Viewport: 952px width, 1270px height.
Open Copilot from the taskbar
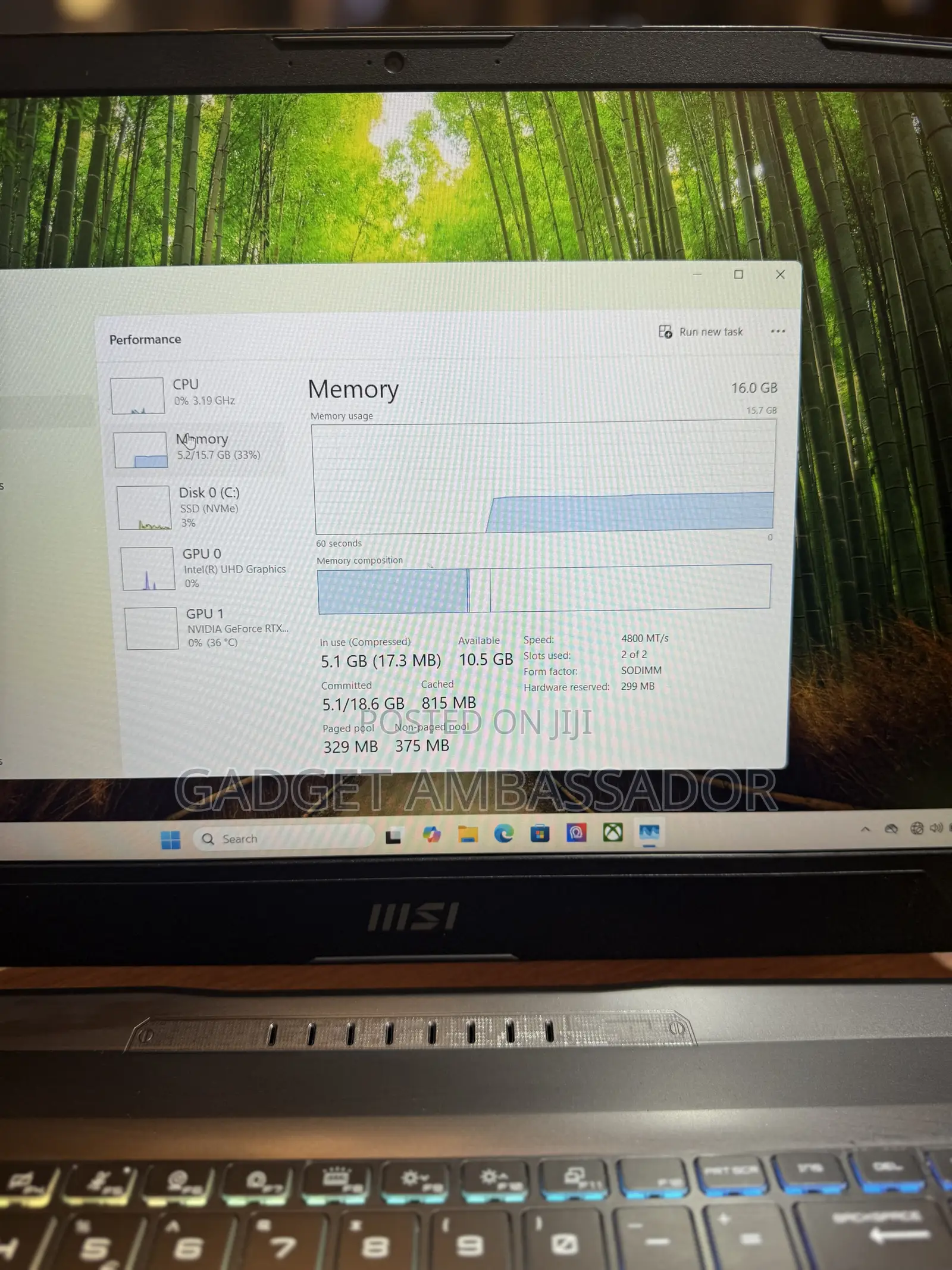(x=431, y=835)
